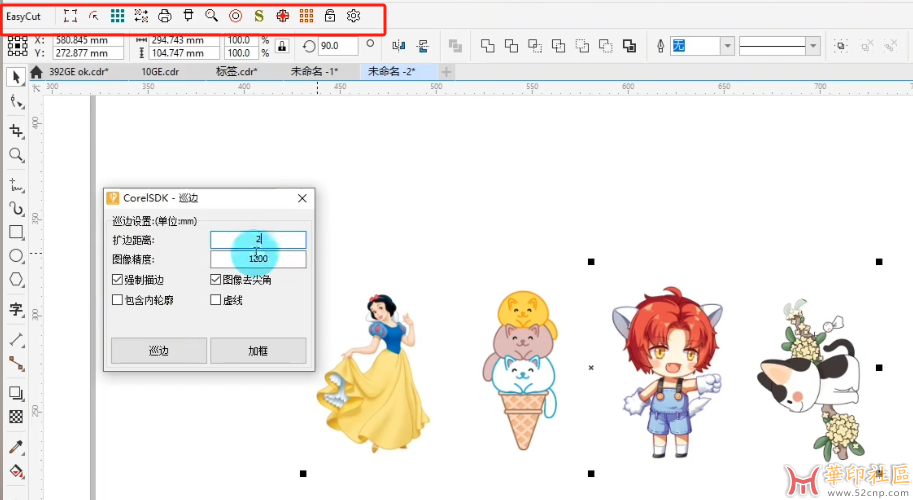Click the Intersect shapes icon
The width and height of the screenshot is (913, 500).
pyautogui.click(x=535, y=46)
